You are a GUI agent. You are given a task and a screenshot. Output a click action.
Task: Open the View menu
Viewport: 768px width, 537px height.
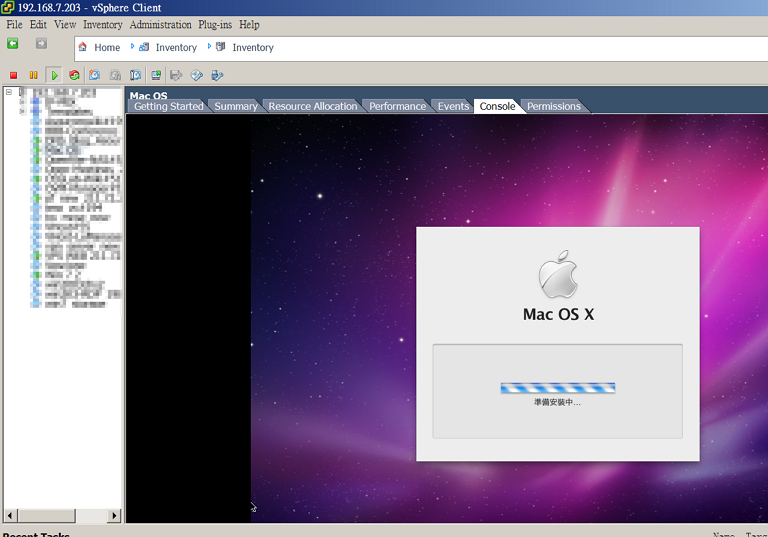(x=65, y=24)
